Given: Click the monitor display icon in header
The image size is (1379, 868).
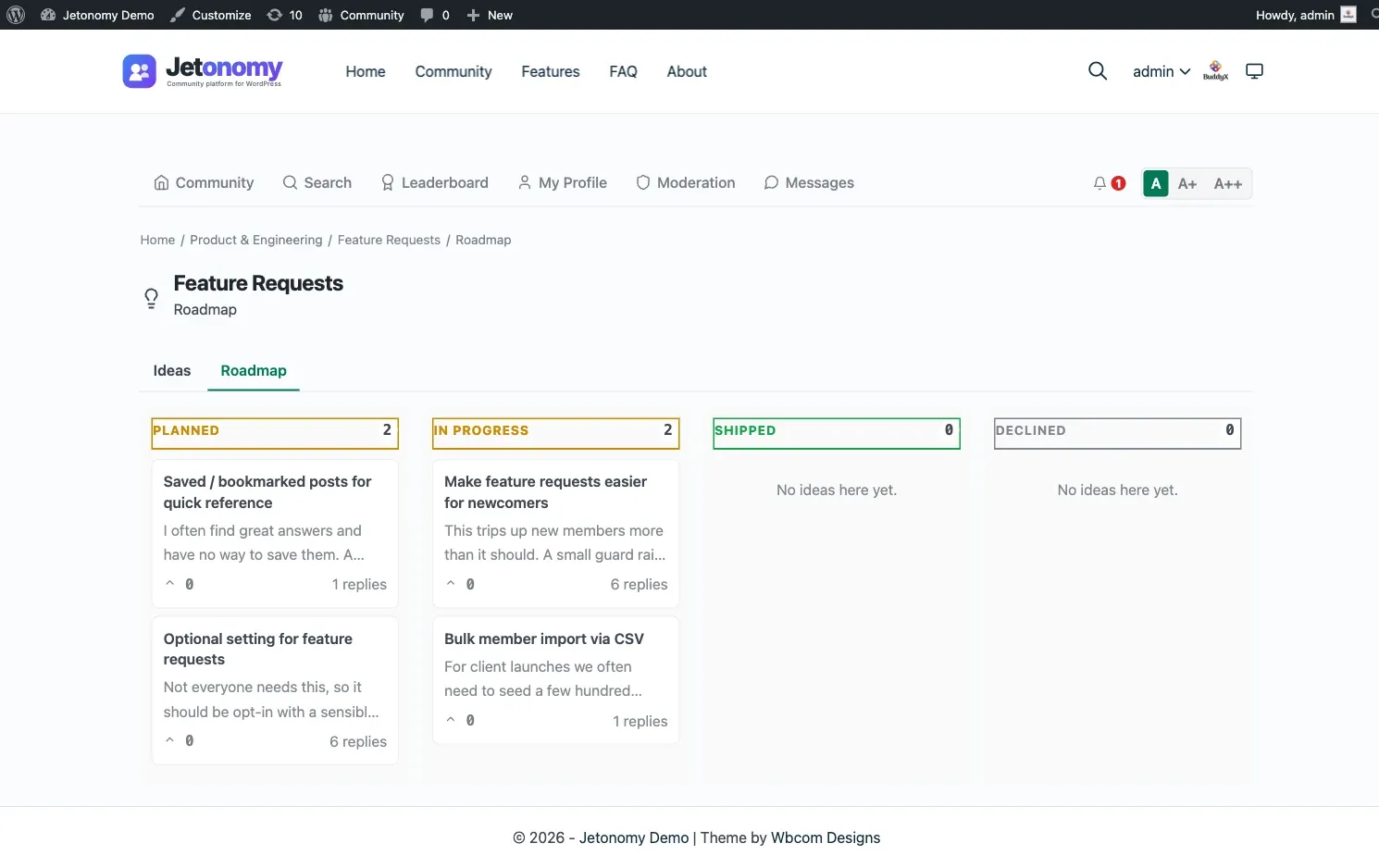Looking at the screenshot, I should coord(1254,71).
